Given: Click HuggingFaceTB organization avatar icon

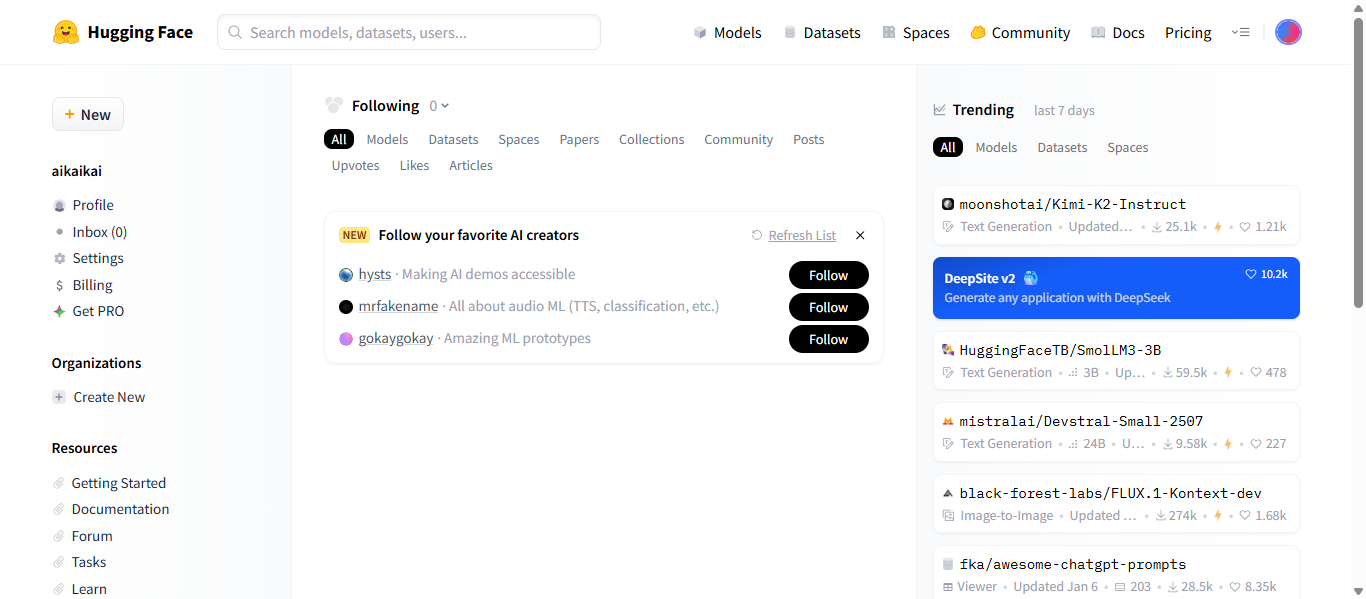Looking at the screenshot, I should click(948, 350).
